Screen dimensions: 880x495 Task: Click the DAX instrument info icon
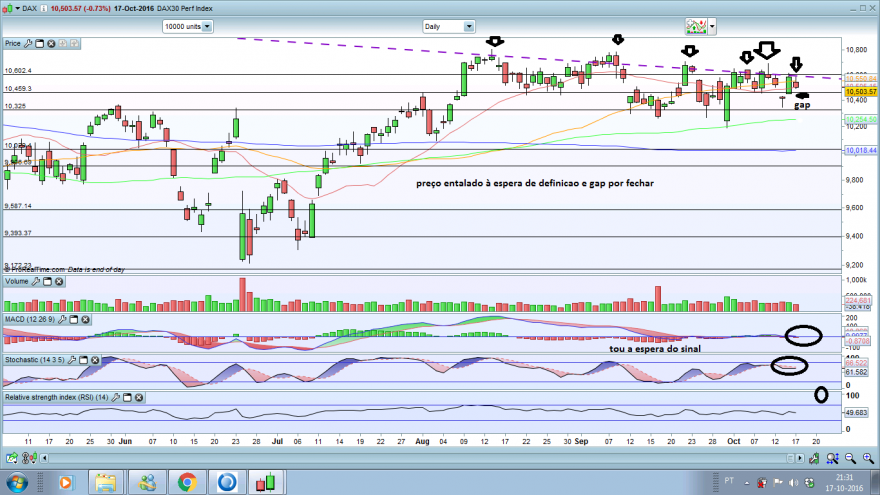pyautogui.click(x=44, y=8)
